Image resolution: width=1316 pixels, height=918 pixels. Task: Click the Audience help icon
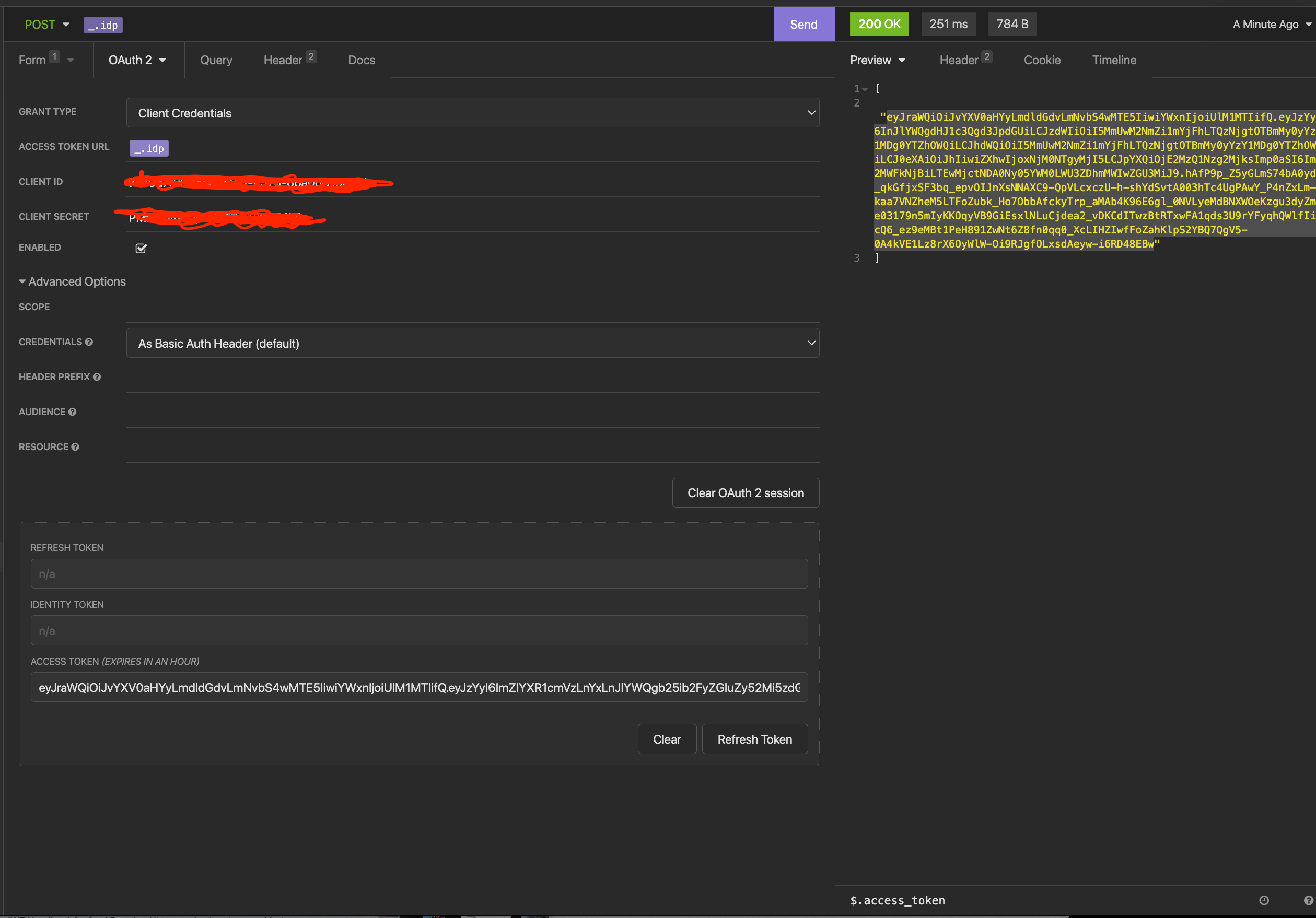pyautogui.click(x=73, y=411)
